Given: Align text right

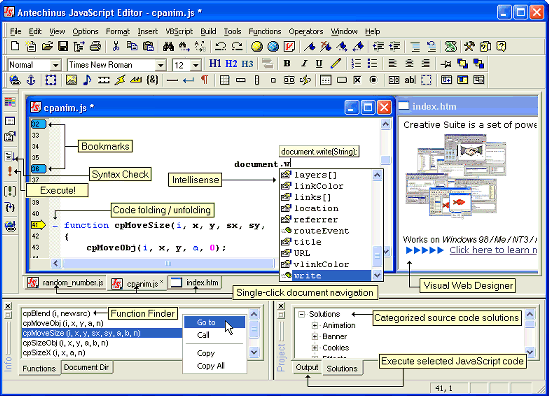Looking at the screenshot, I should 425,63.
